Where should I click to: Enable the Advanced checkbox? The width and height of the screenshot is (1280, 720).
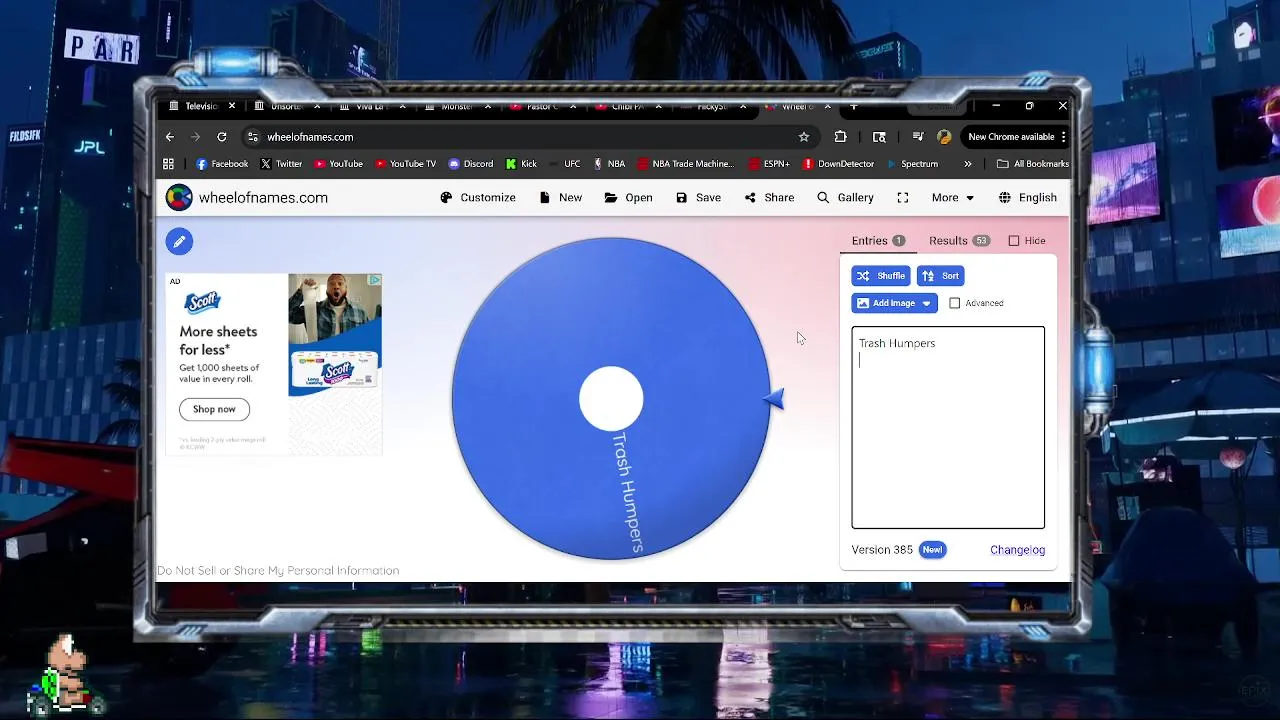[955, 303]
